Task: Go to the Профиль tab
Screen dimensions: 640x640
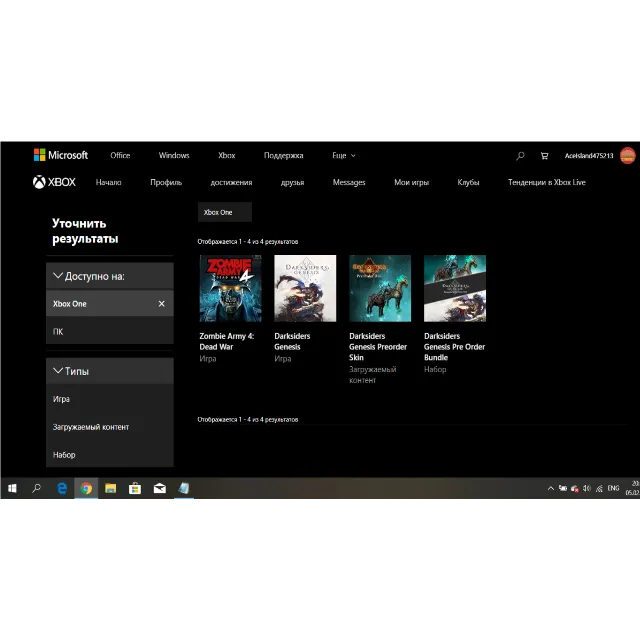Action: [166, 182]
